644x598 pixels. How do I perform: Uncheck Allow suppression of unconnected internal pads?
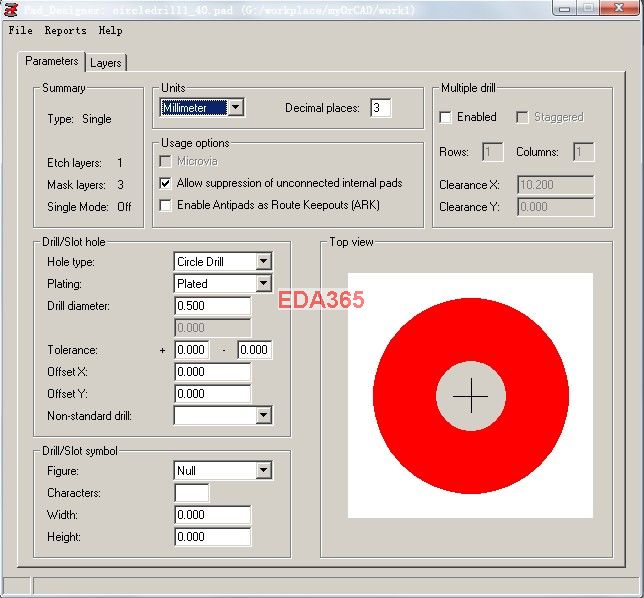[165, 183]
